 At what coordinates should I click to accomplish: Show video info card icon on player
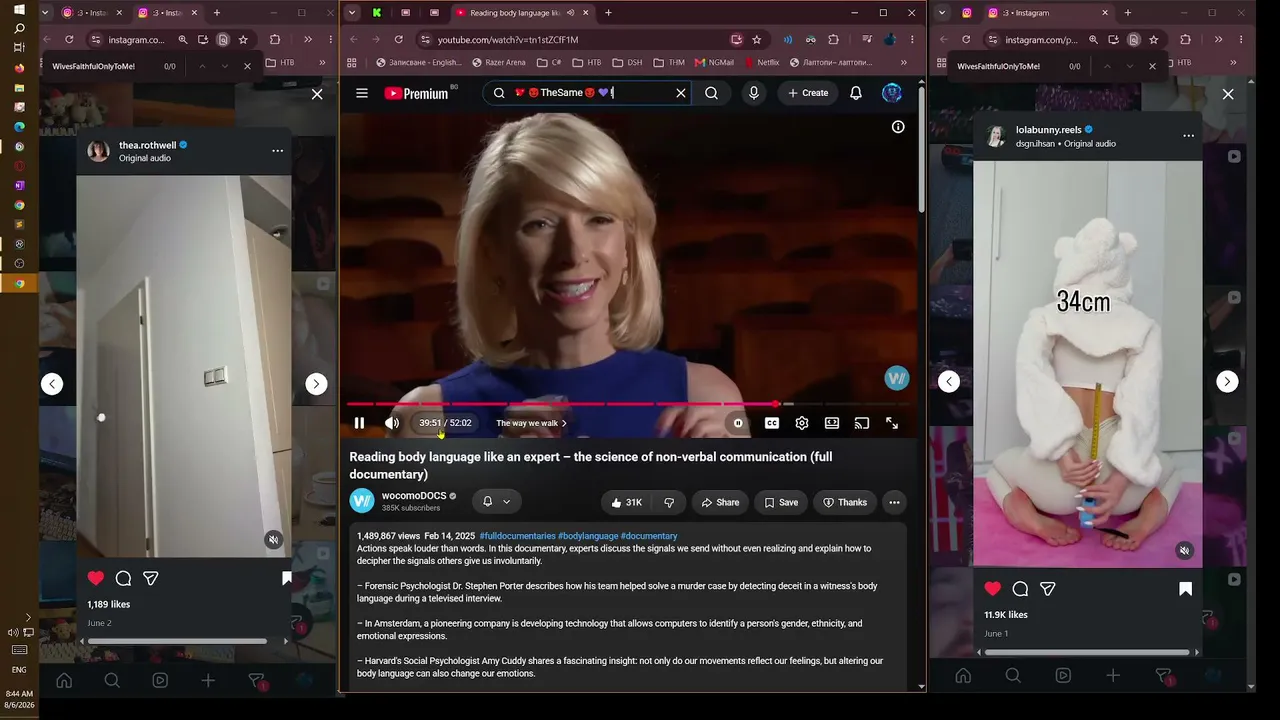(898, 127)
